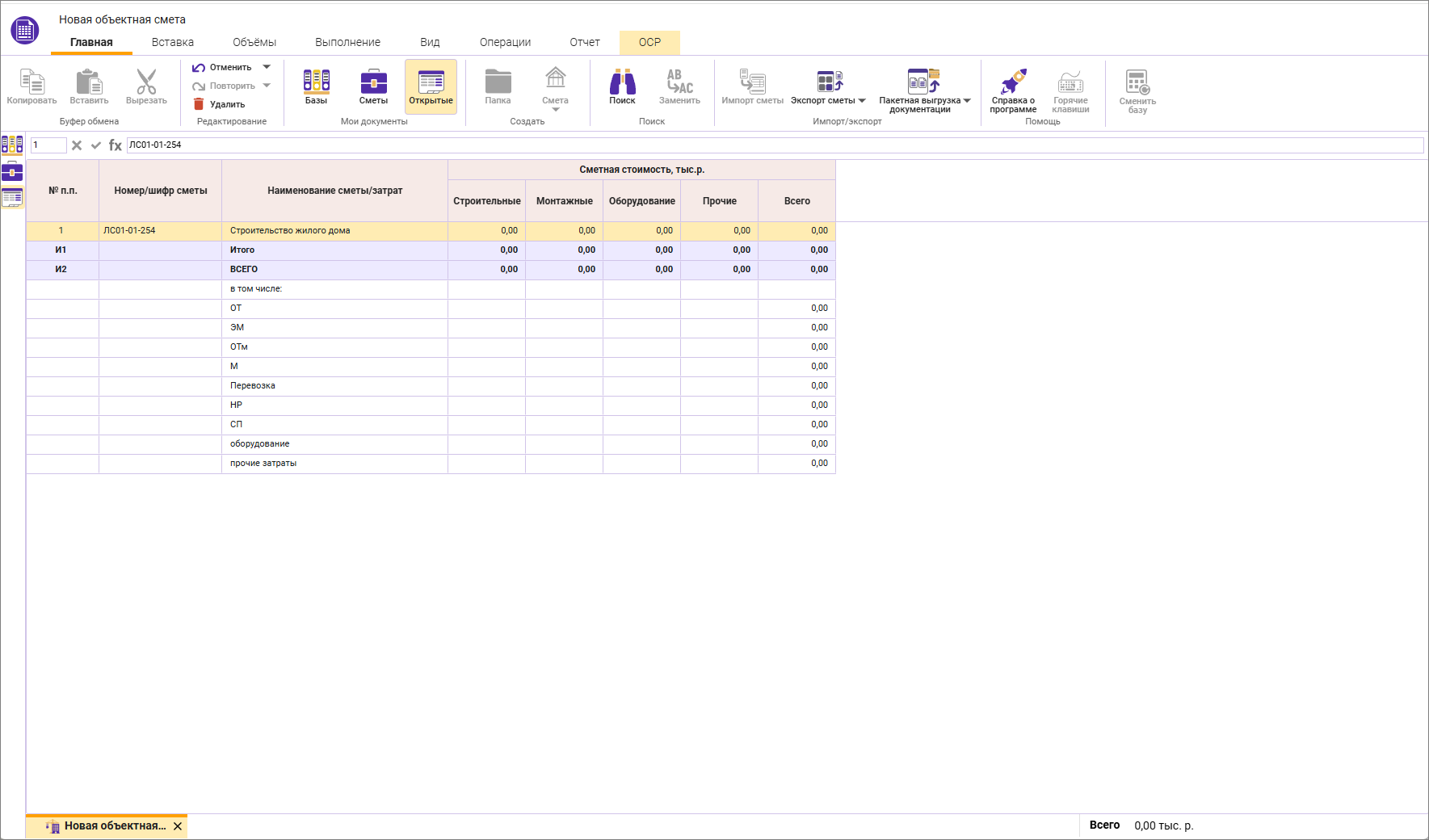The image size is (1429, 840).
Task: Click the Отменить undo arrow
Action: coord(199,68)
